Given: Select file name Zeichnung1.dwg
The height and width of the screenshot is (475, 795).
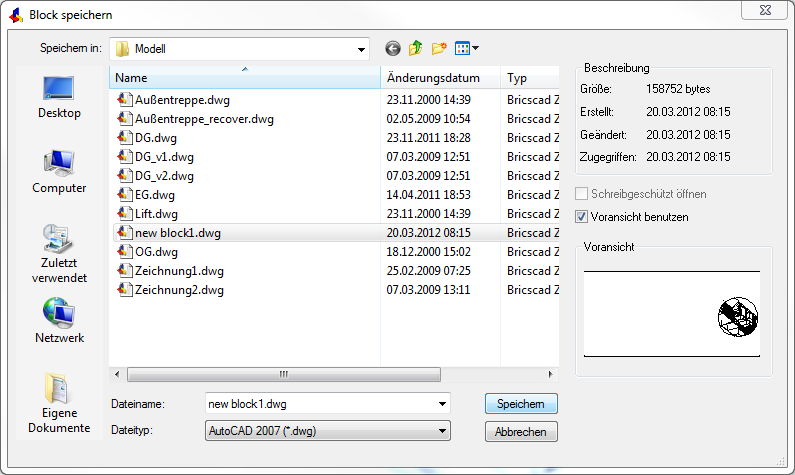Looking at the screenshot, I should [x=179, y=271].
